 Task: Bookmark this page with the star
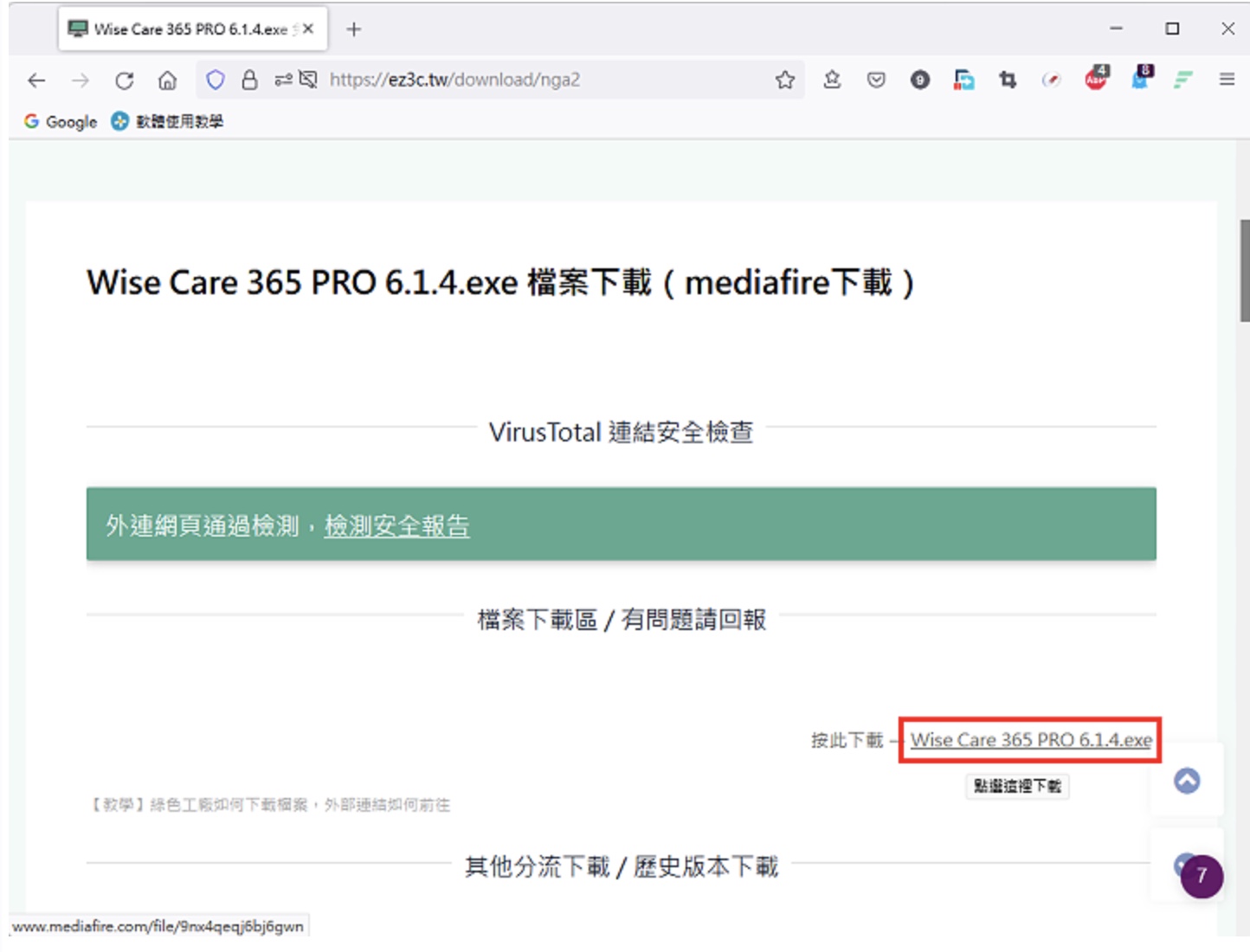(x=785, y=80)
